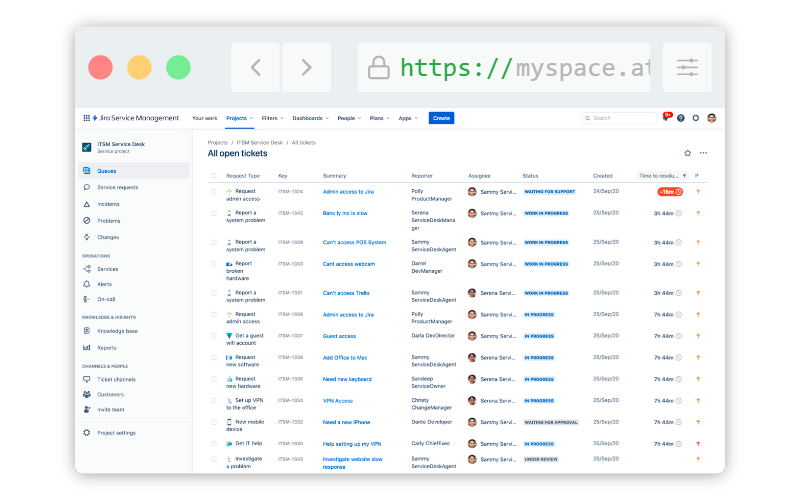Open the VPN Access ticket link
Image resolution: width=800 pixels, height=500 pixels.
click(x=338, y=401)
